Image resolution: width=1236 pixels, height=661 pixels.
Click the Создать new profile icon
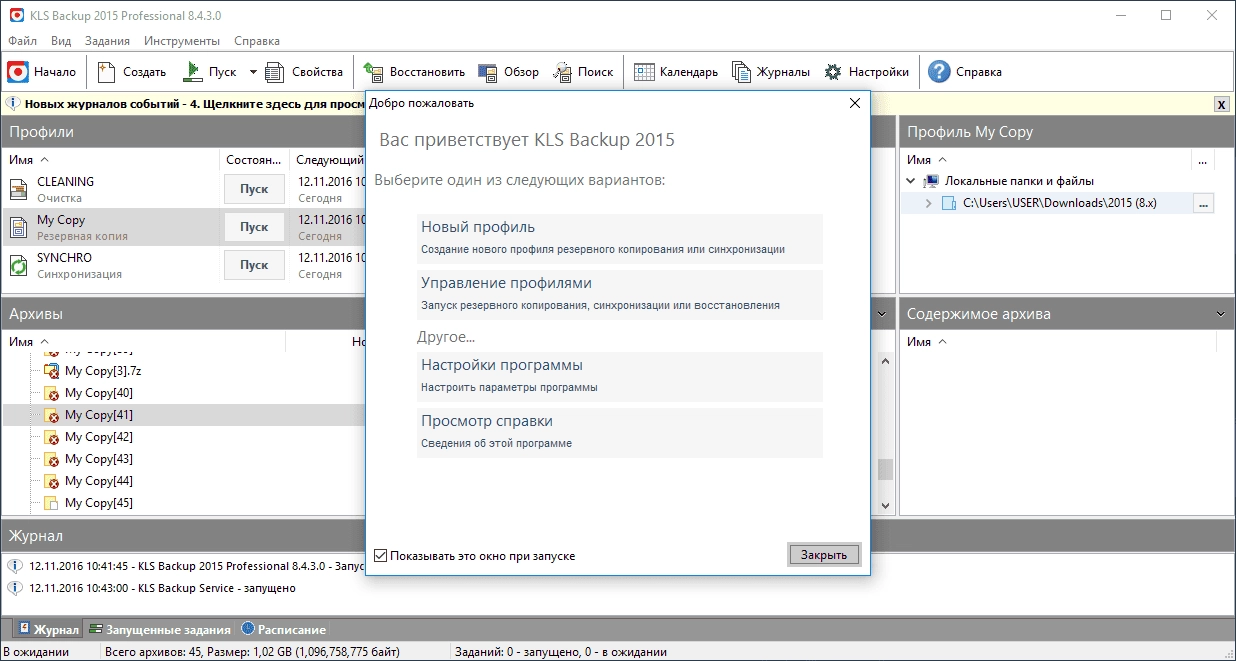[x=107, y=72]
